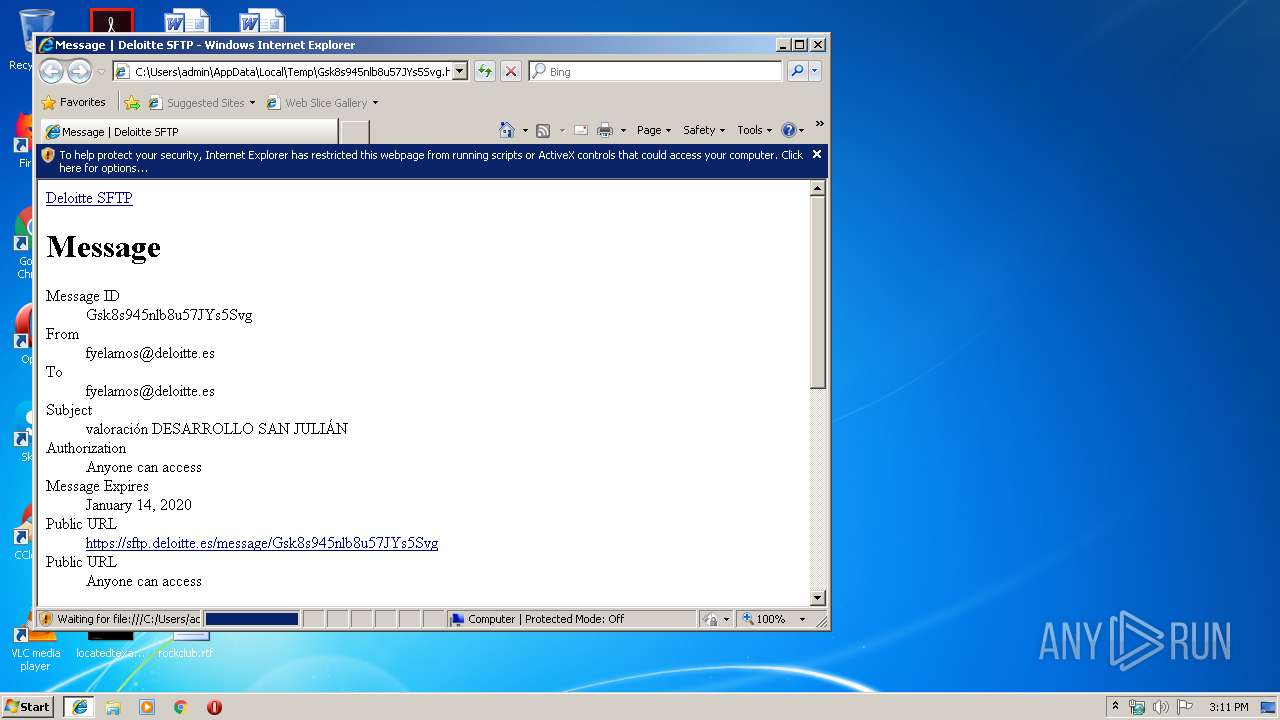
Task: Click the Deloitte SFTP link
Action: (x=89, y=198)
